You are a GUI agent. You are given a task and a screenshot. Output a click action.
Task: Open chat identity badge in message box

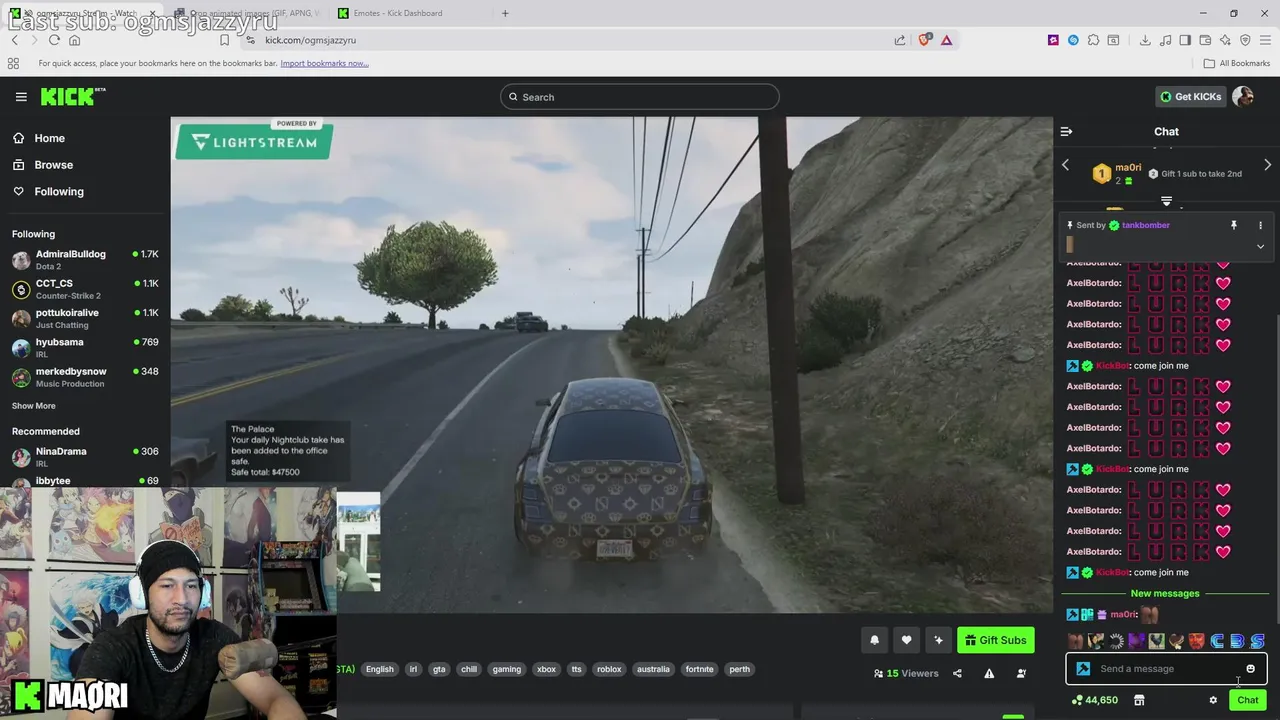[x=1083, y=669]
